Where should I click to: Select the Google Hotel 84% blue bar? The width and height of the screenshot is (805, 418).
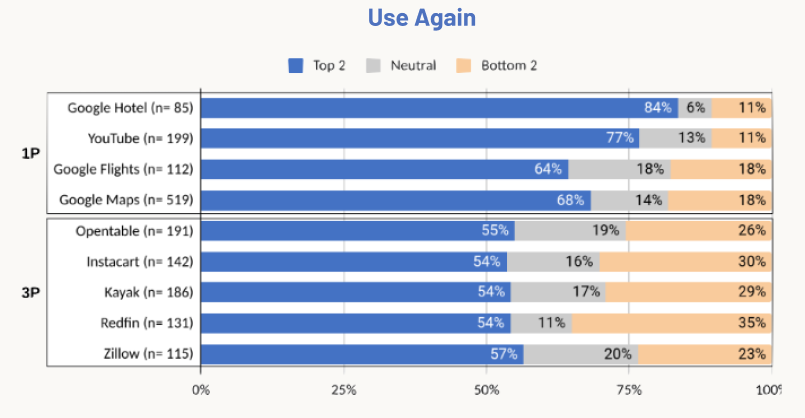438,108
